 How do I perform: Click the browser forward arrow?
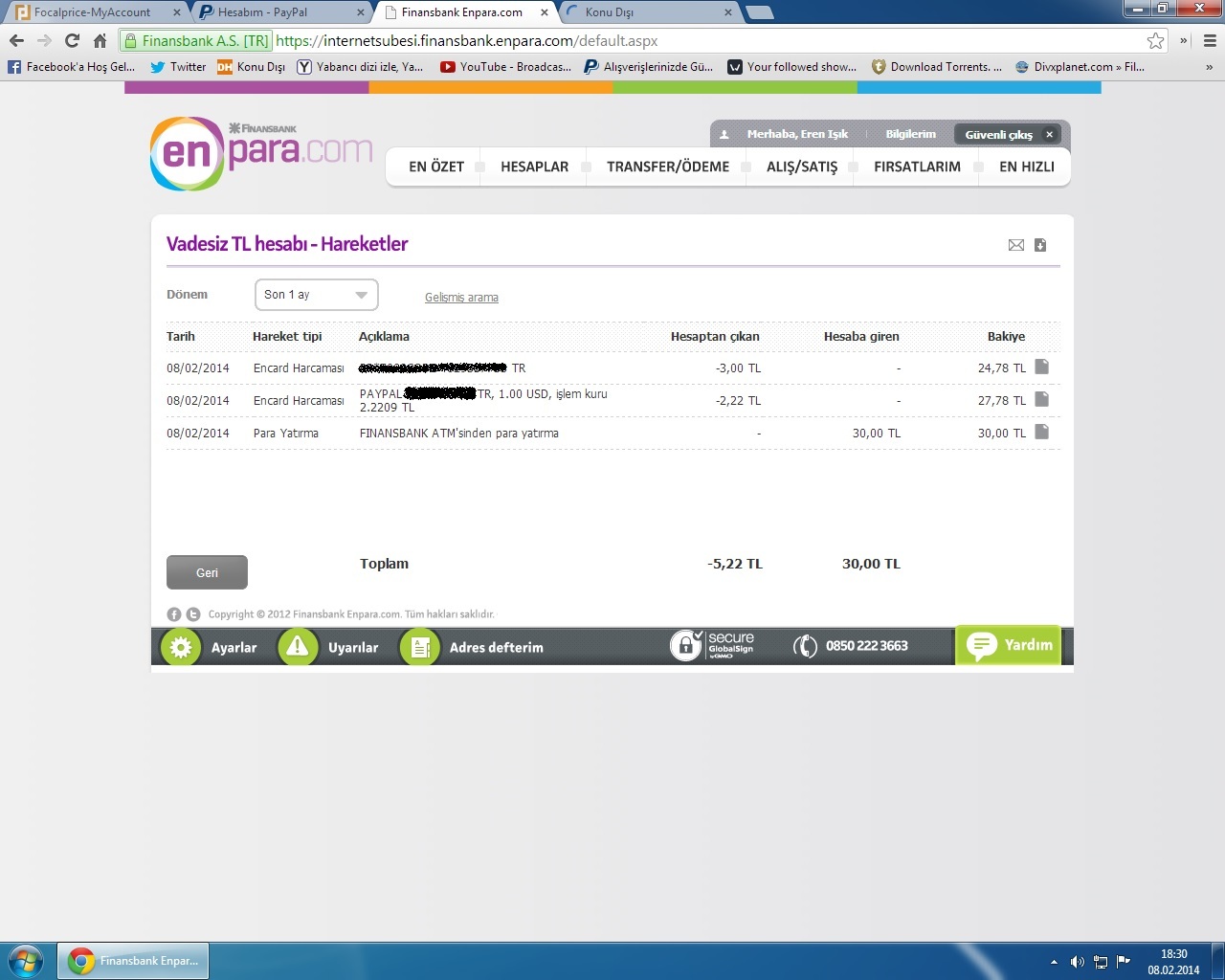[x=44, y=40]
